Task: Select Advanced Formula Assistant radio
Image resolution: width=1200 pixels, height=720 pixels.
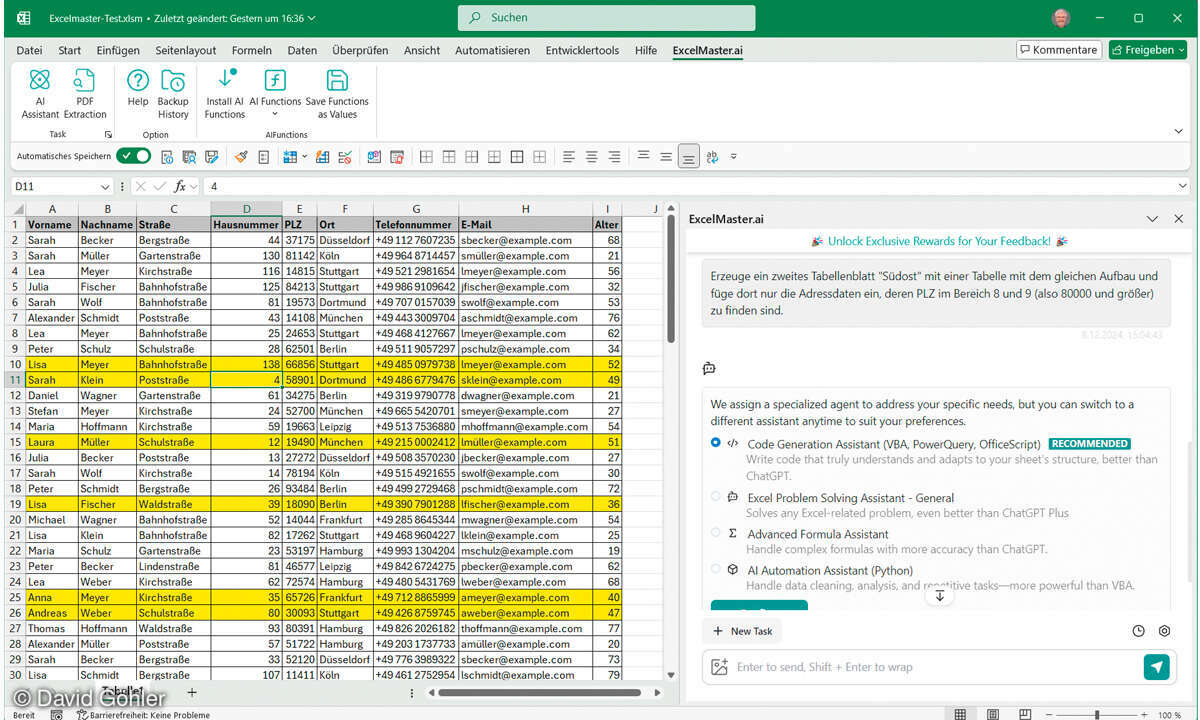Action: click(x=715, y=532)
